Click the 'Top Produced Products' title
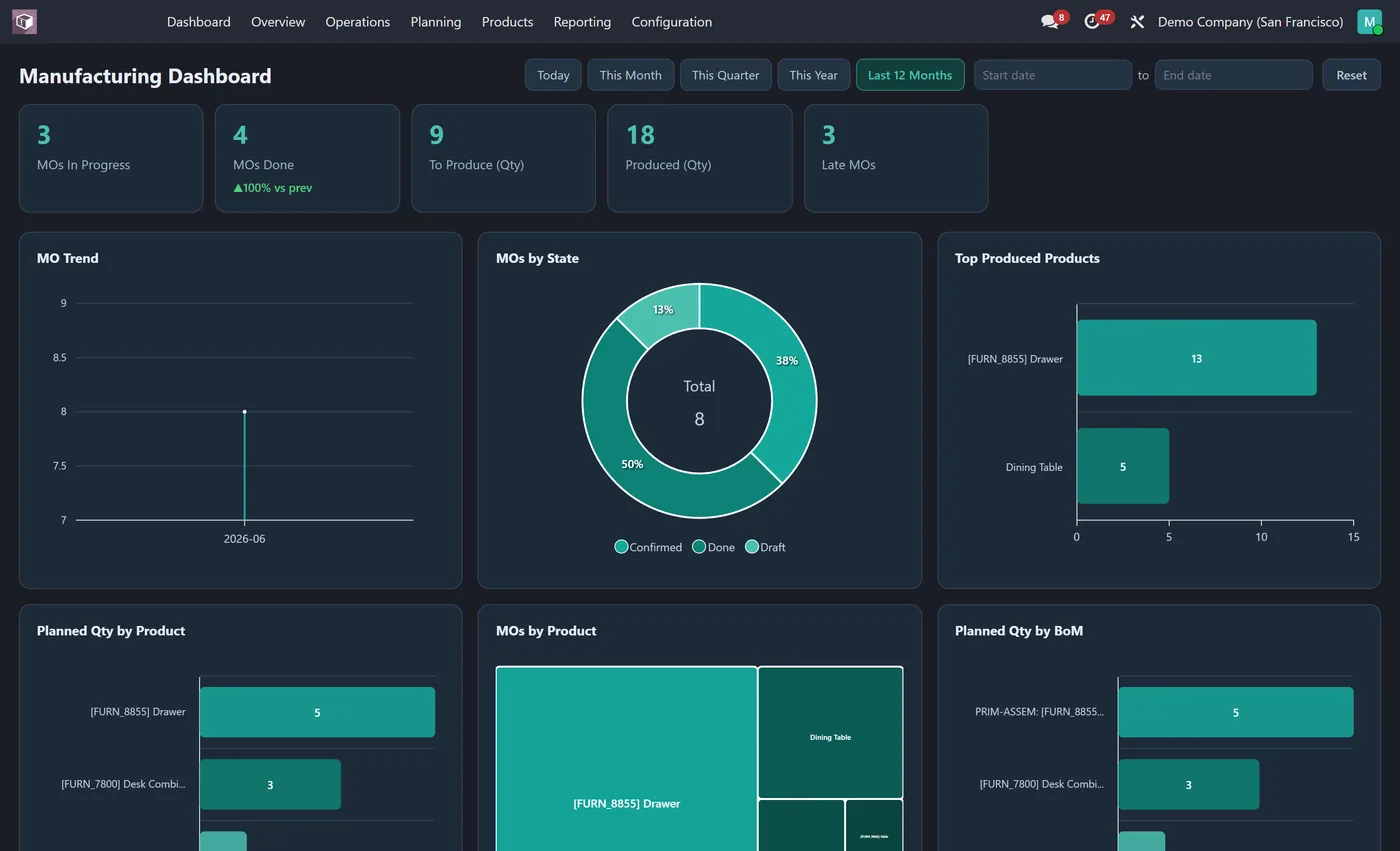Image resolution: width=1400 pixels, height=851 pixels. pyautogui.click(x=1027, y=258)
